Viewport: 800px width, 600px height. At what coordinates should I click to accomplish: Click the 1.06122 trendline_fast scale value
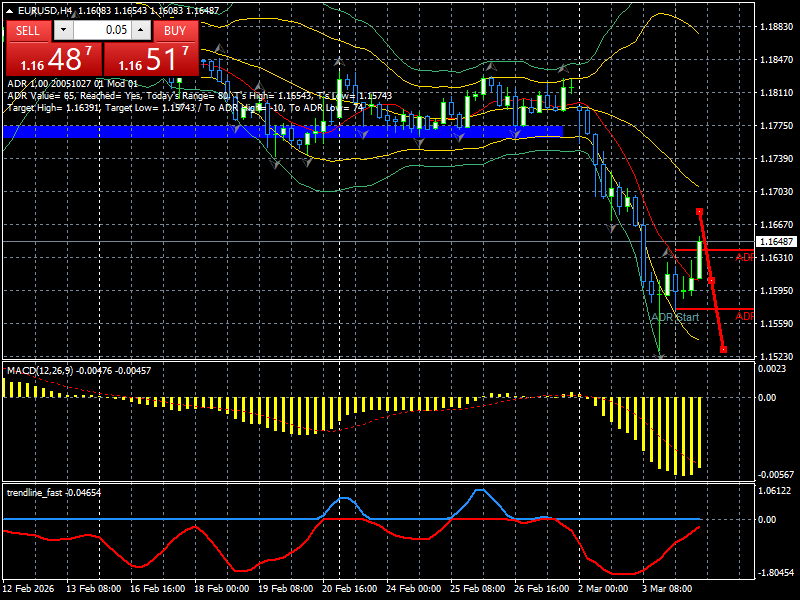775,490
